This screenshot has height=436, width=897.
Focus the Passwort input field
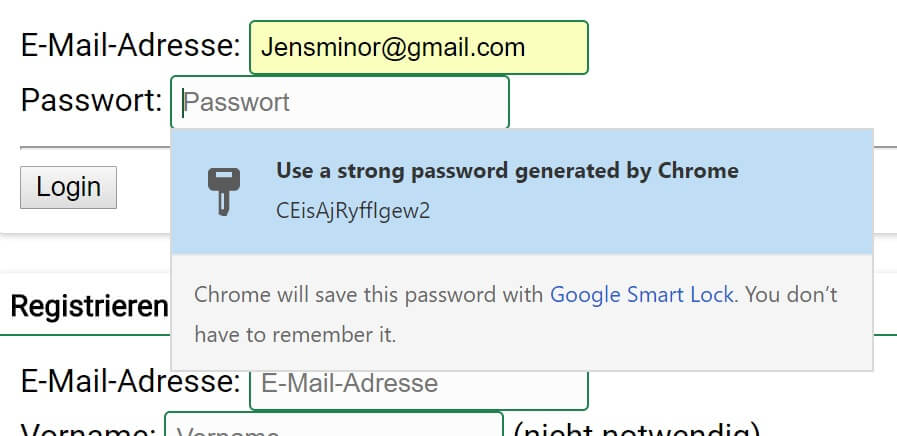click(340, 102)
